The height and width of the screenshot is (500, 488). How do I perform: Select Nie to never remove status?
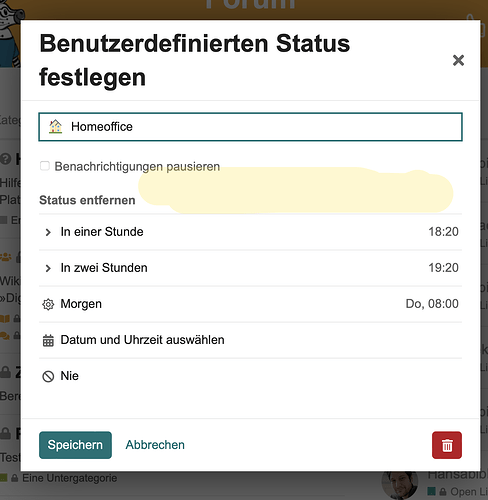[250, 376]
